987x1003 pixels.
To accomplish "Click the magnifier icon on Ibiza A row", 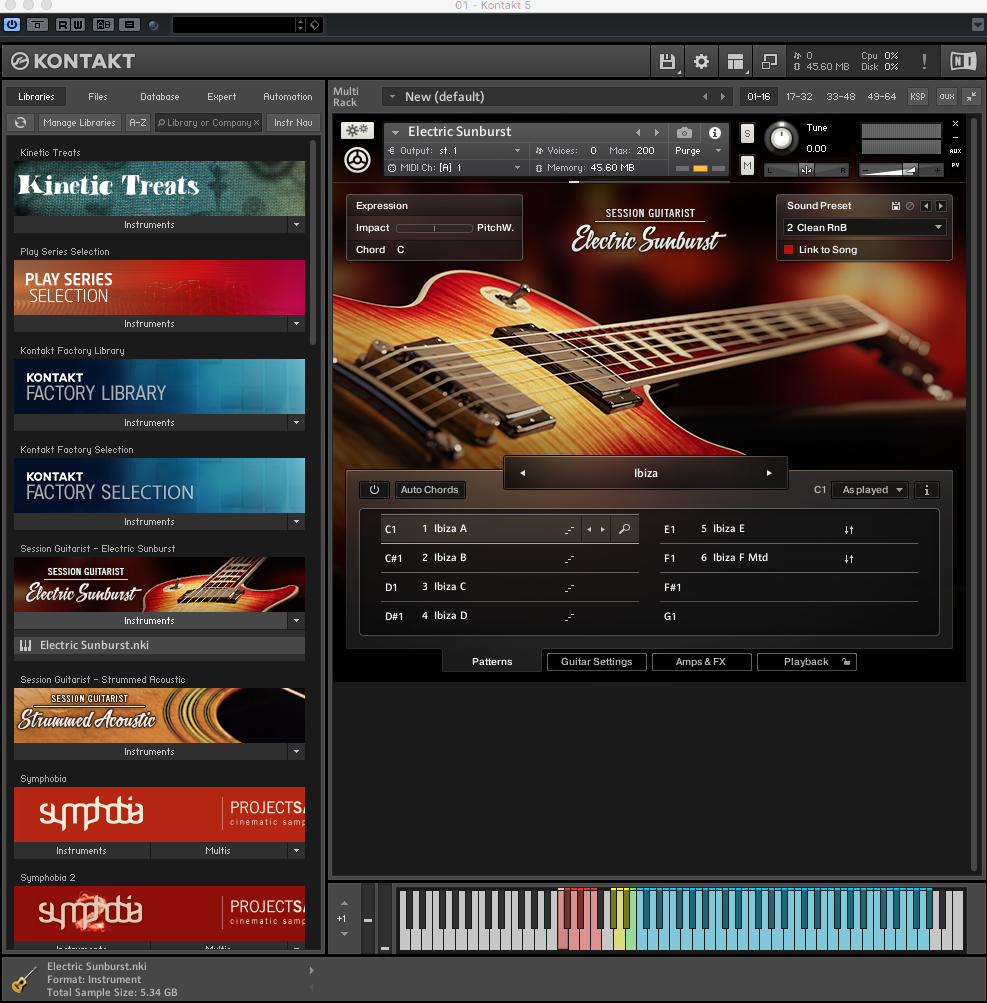I will (624, 529).
